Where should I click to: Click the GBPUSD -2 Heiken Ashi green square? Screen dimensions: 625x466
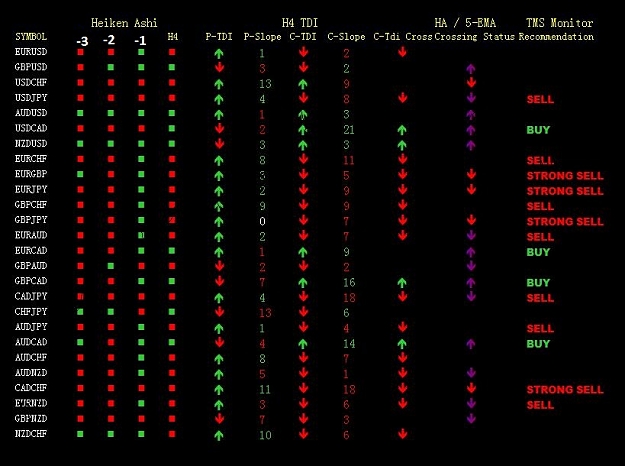111,67
